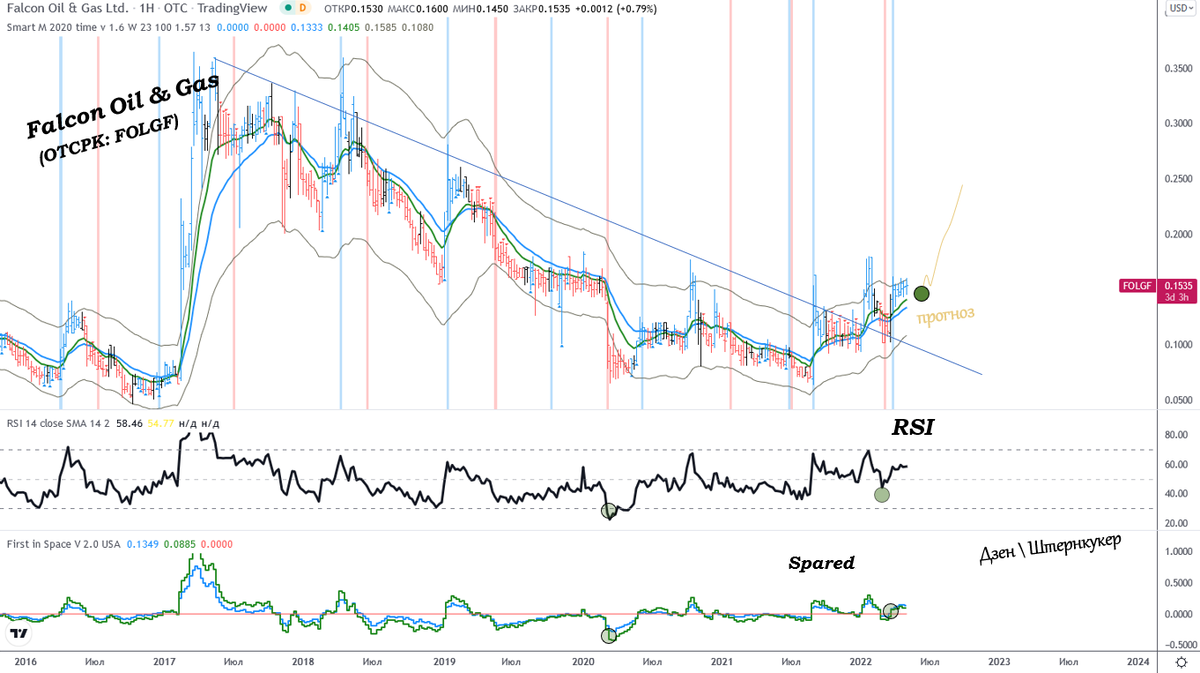Viewport: 1200px width, 673px height.
Task: Click the 2017 label on the time axis
Action: click(x=164, y=662)
